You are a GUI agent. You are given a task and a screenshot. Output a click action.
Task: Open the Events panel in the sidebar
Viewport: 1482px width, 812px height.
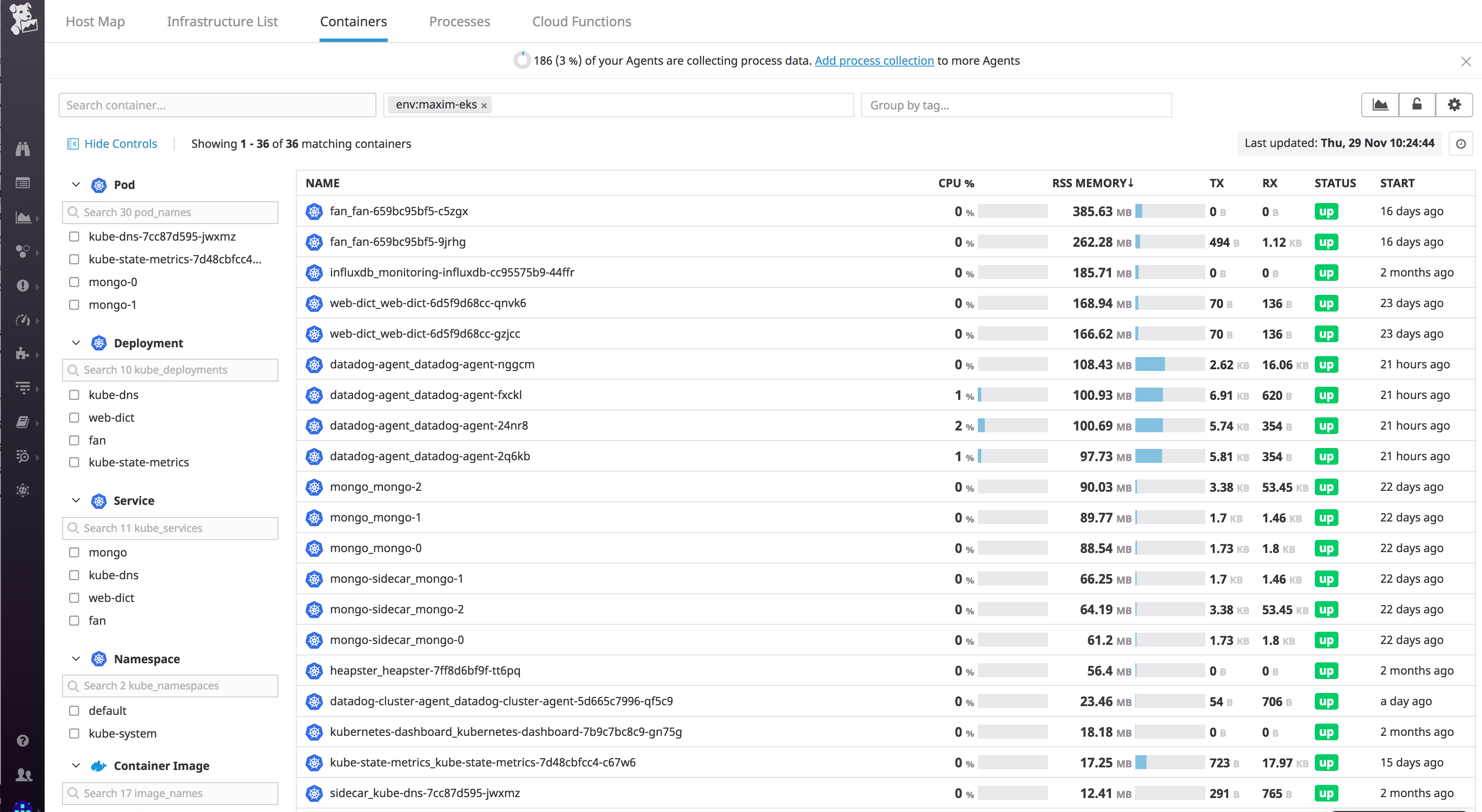(23, 182)
